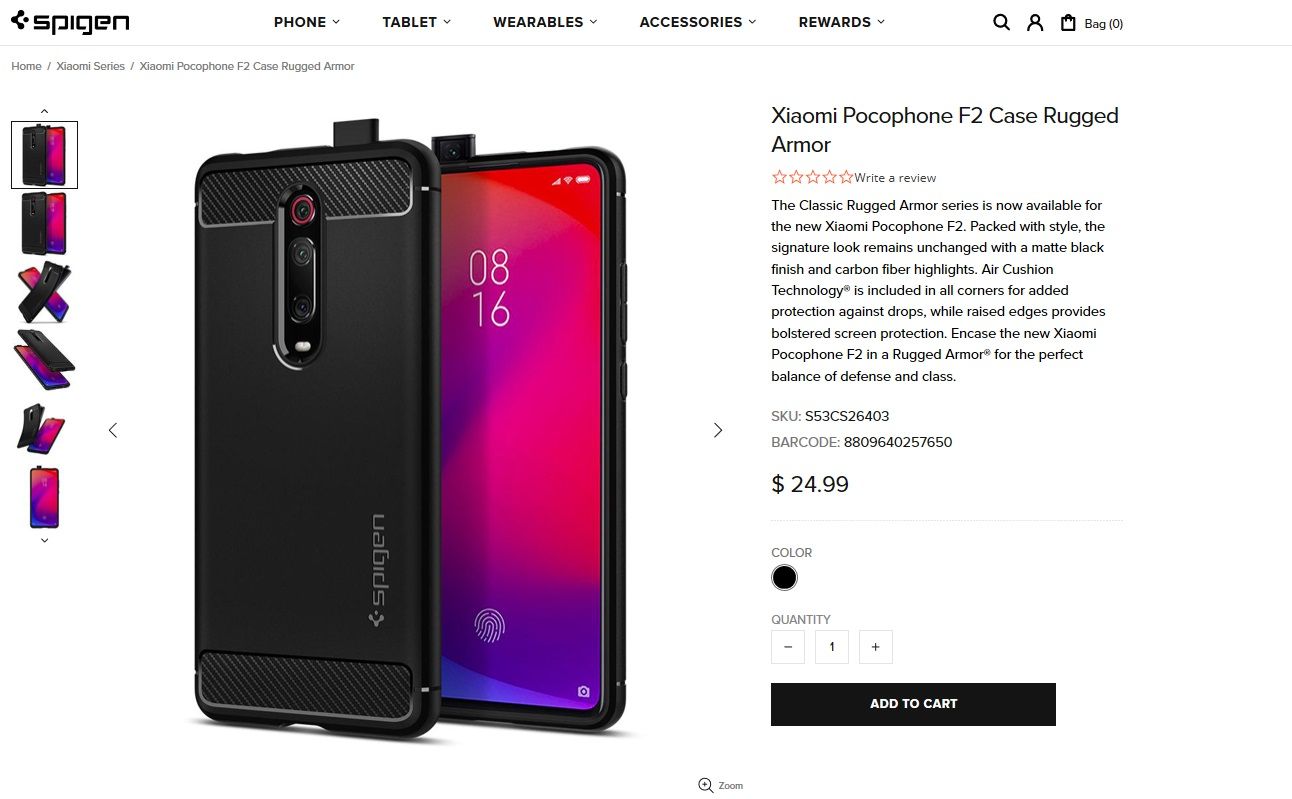The image size is (1292, 799).
Task: Open the shopping Bag icon
Action: (1069, 22)
